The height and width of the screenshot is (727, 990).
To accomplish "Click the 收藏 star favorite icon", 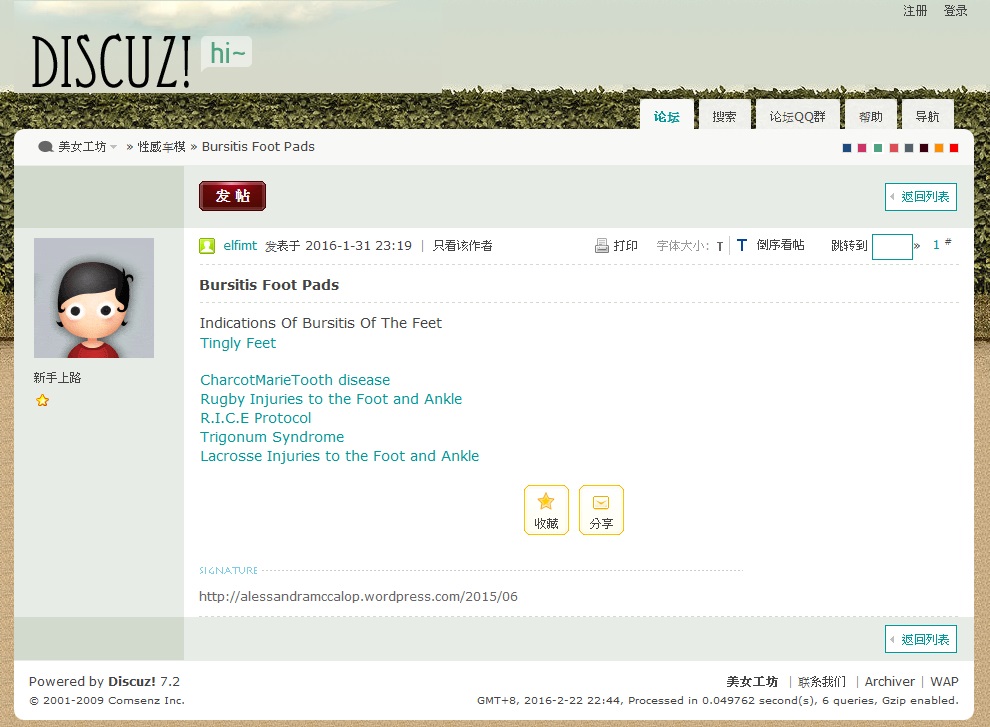I will click(546, 502).
